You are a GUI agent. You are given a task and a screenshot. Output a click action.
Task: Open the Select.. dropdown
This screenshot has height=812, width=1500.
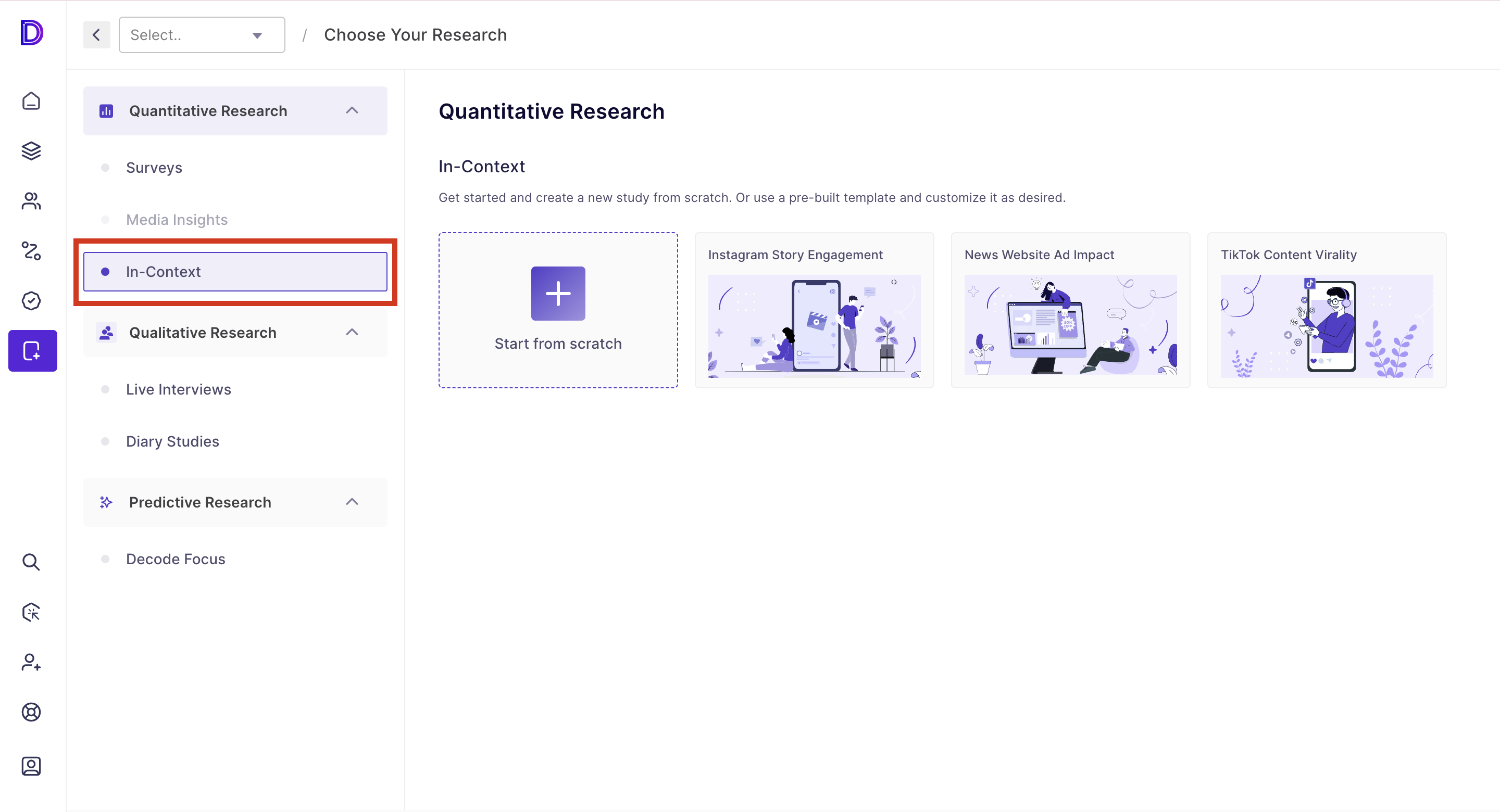(202, 35)
